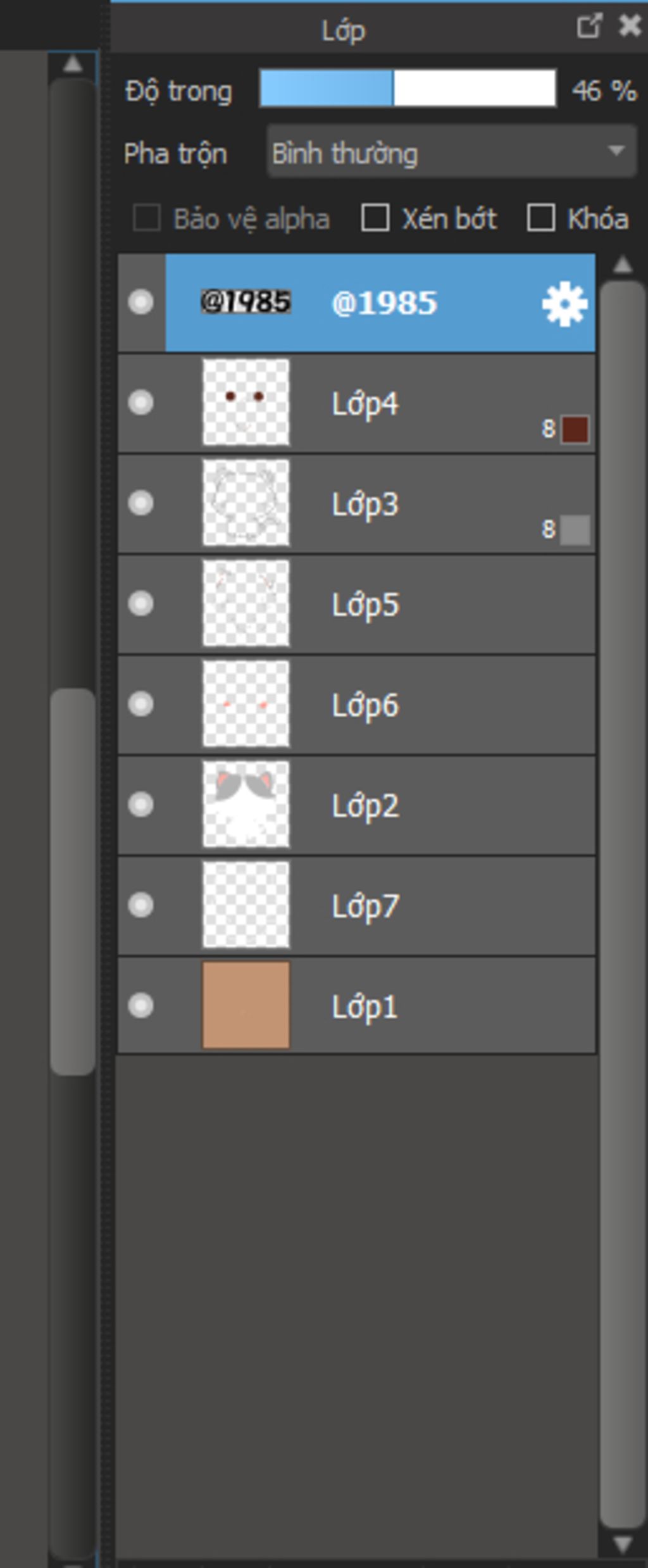Click the gray swatch on Lớp3
The image size is (648, 1568).
coord(575,530)
